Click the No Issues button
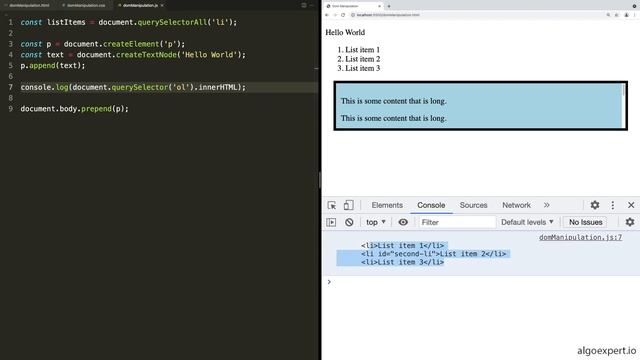This screenshot has width=640, height=360. tap(585, 222)
